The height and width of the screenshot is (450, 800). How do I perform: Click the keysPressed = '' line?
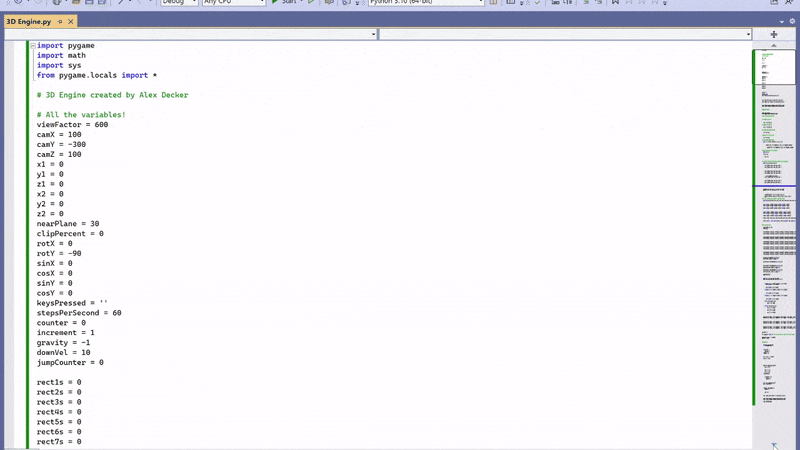click(72, 303)
